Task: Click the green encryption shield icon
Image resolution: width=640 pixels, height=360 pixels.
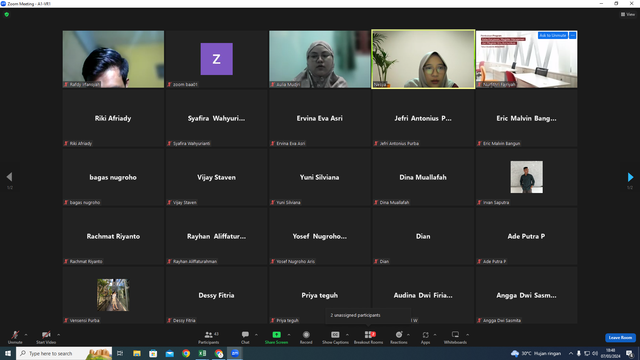Action: 7,14
